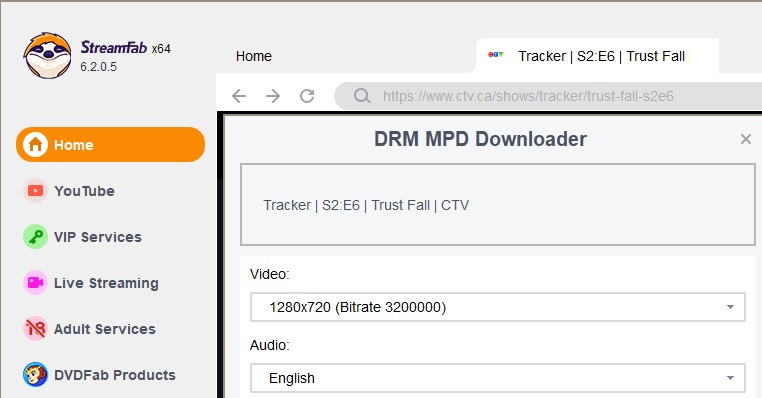The width and height of the screenshot is (762, 398).
Task: Expand the Audio language dropdown arrow
Action: point(730,378)
